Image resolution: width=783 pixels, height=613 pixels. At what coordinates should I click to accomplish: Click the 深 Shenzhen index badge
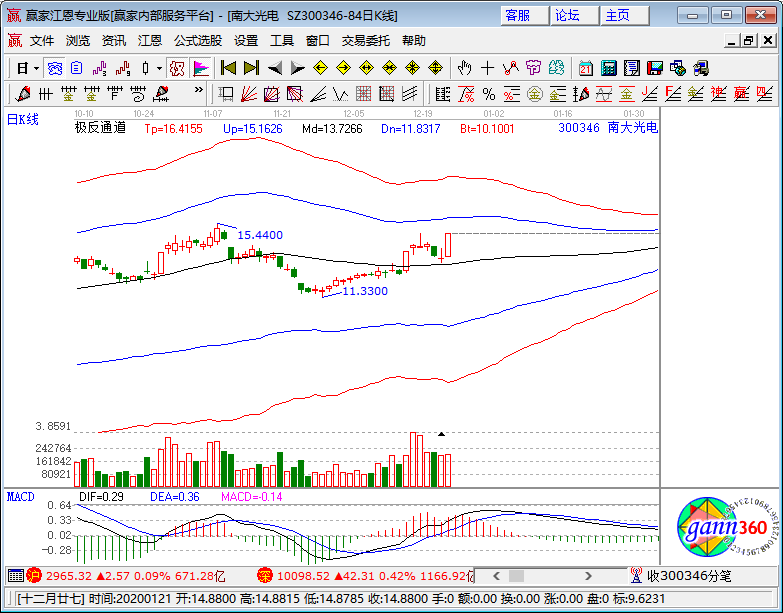point(265,576)
